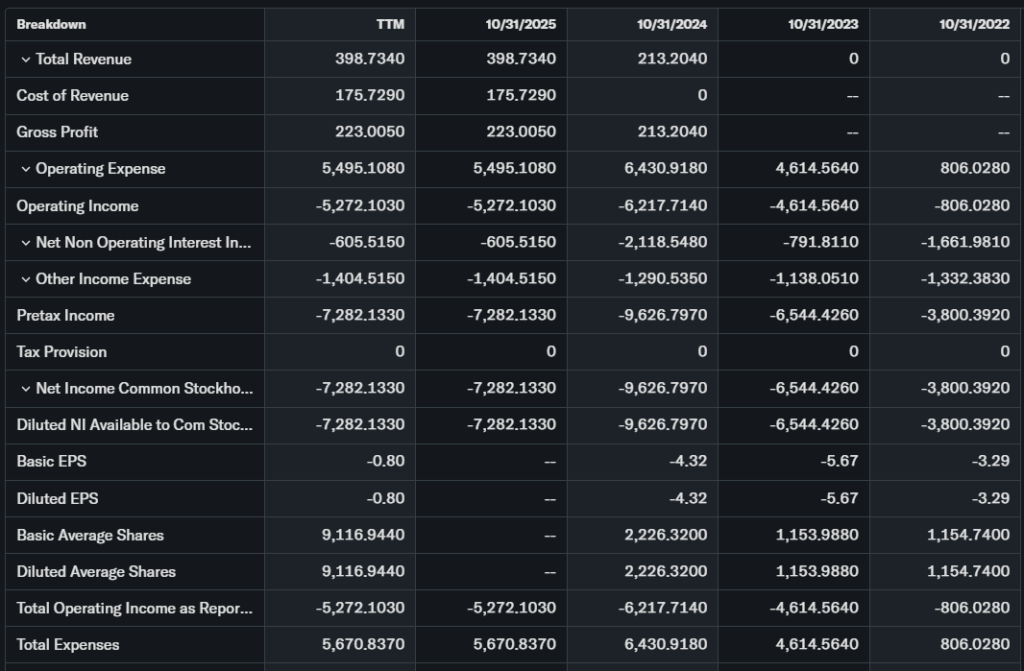The width and height of the screenshot is (1024, 671).
Task: Select the Tax Provision row label
Action: (x=61, y=352)
